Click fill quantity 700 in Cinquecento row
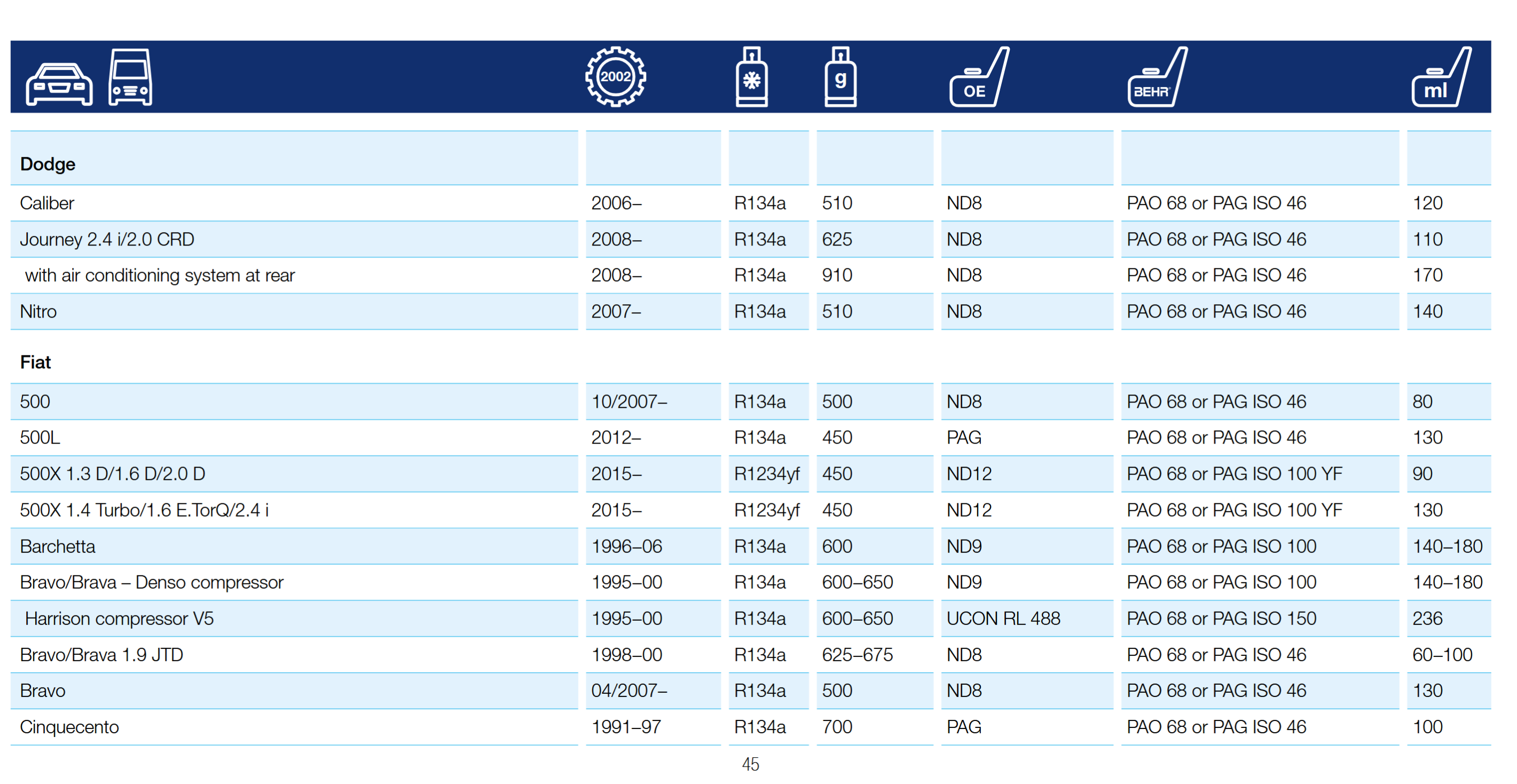The height and width of the screenshot is (784, 1517). 837,726
